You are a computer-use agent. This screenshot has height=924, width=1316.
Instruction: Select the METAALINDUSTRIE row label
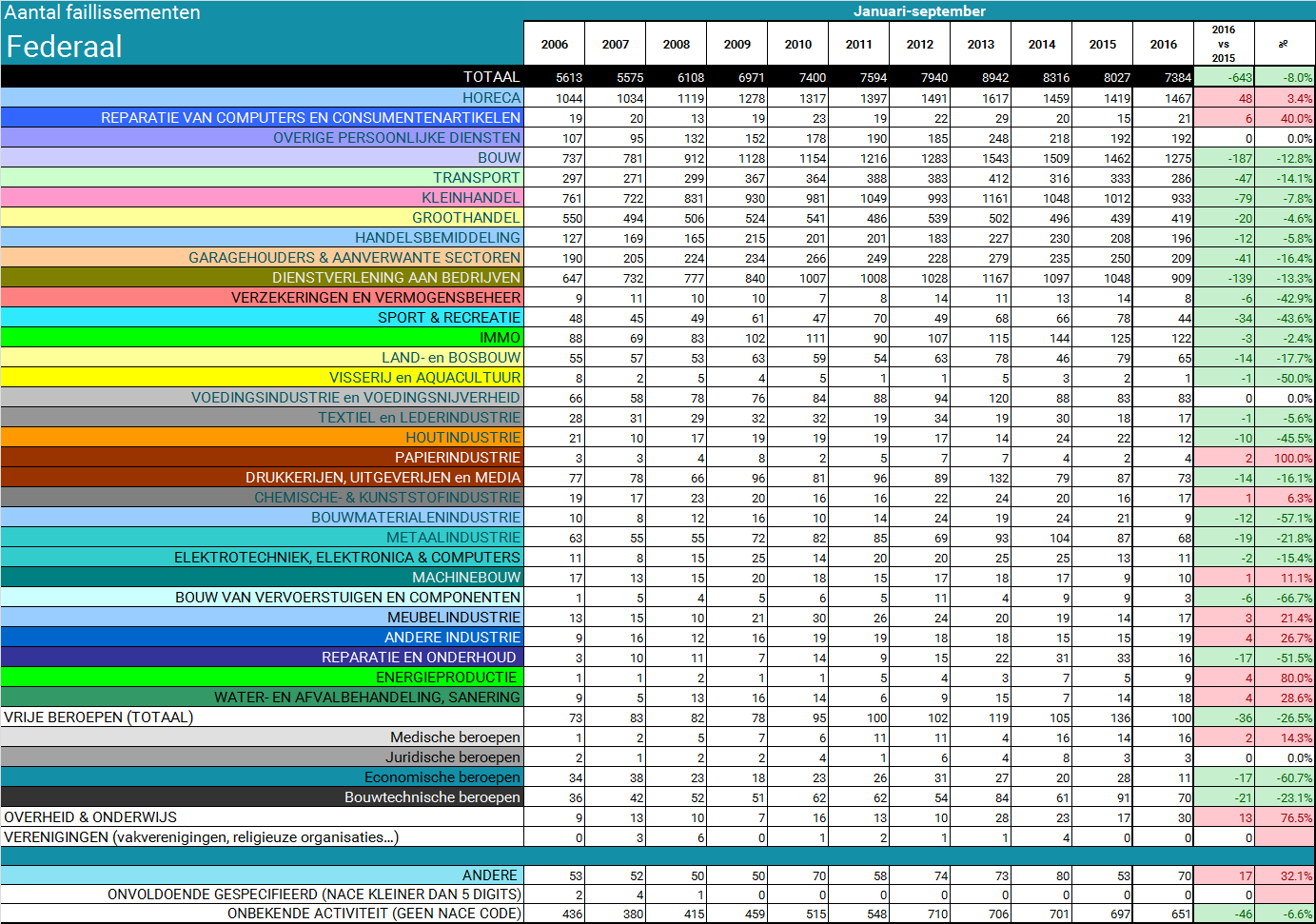(x=453, y=537)
